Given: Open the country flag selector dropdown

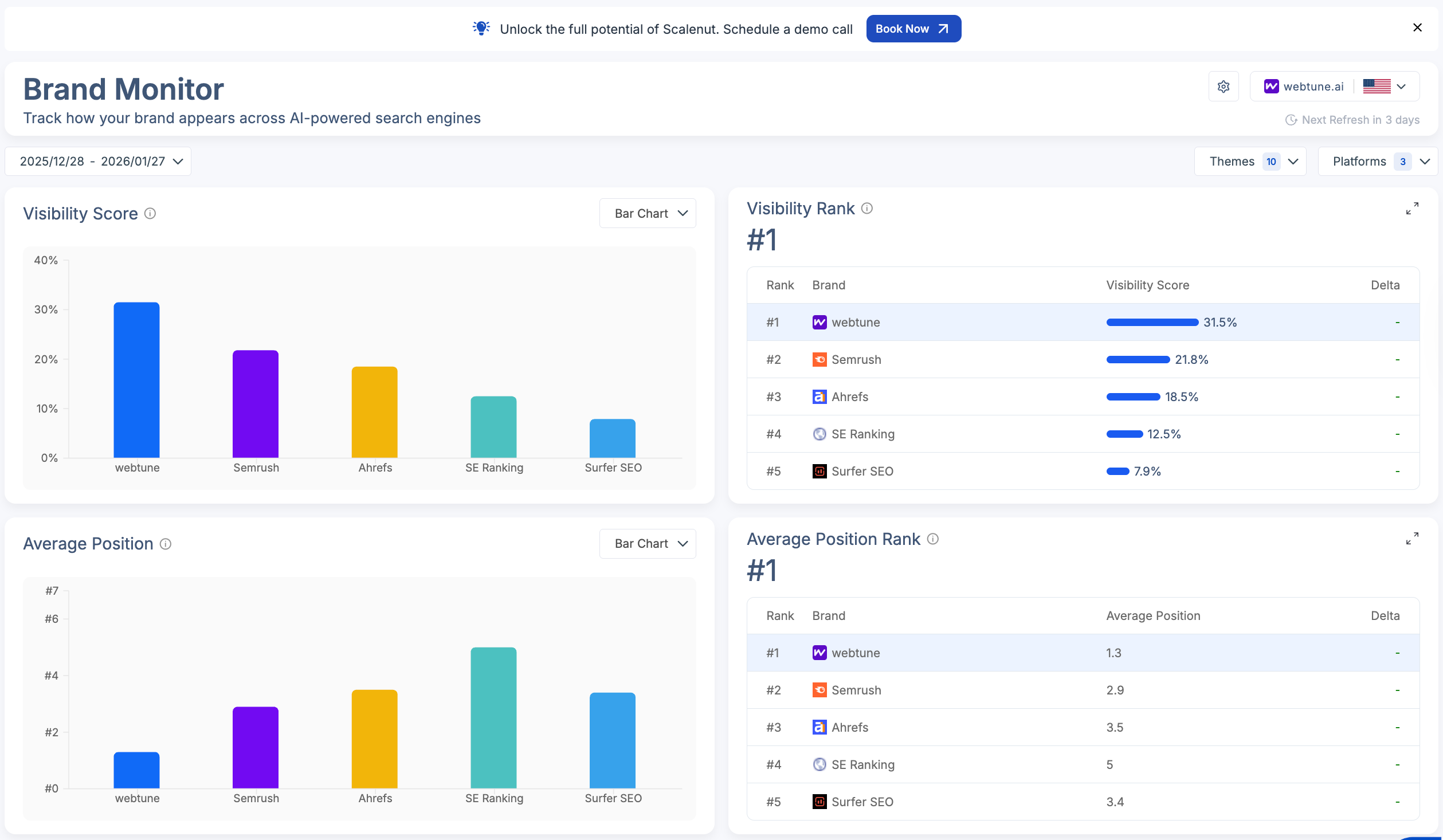Looking at the screenshot, I should pos(1386,86).
